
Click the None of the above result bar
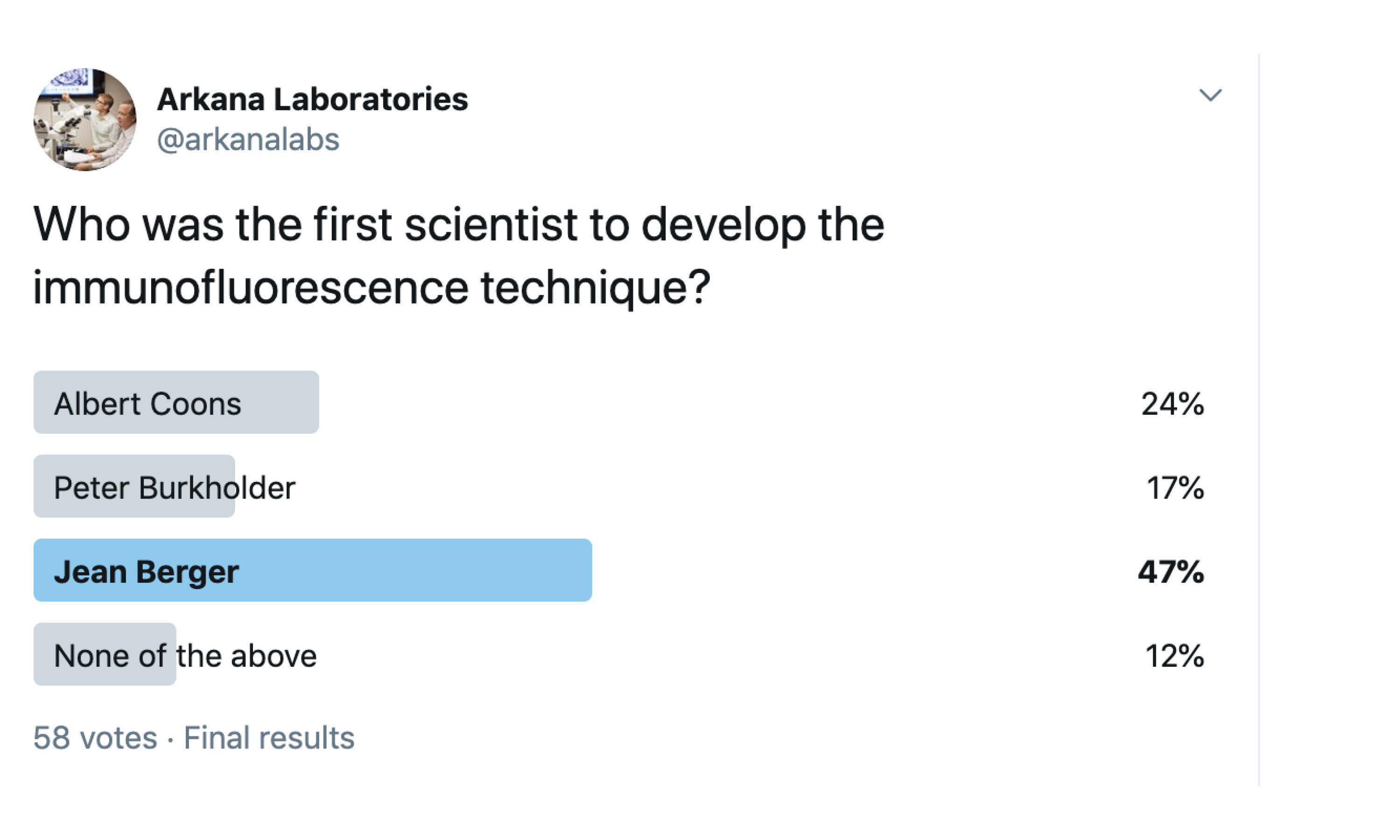105,655
